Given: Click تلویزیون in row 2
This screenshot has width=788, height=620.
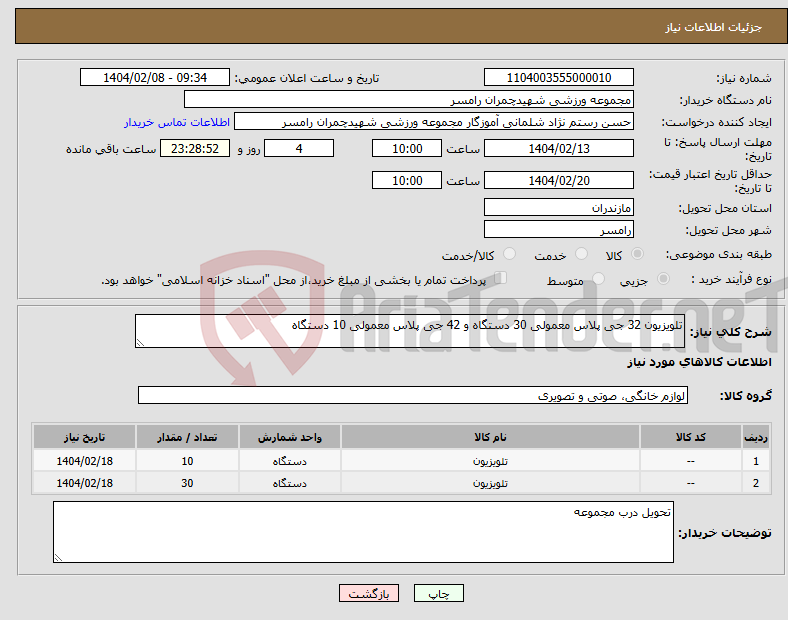Looking at the screenshot, I should coord(490,483).
